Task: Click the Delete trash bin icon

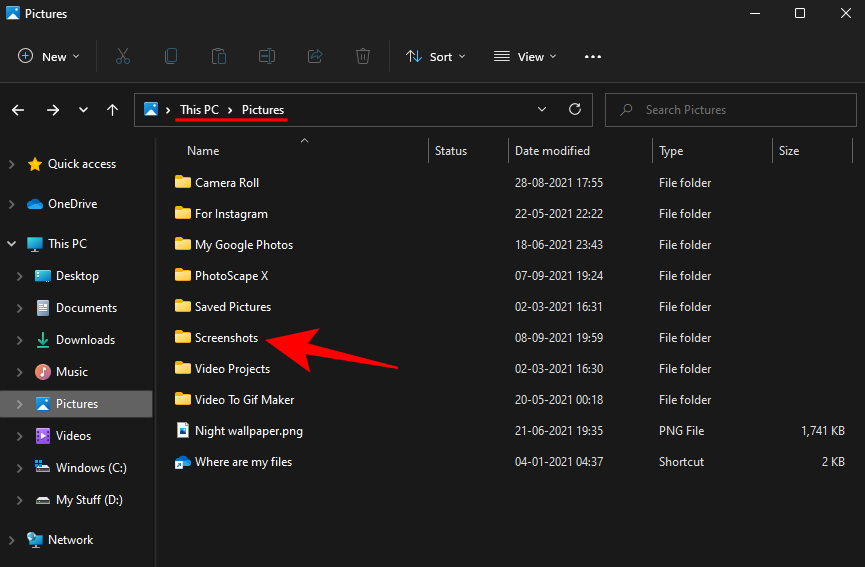Action: click(363, 57)
